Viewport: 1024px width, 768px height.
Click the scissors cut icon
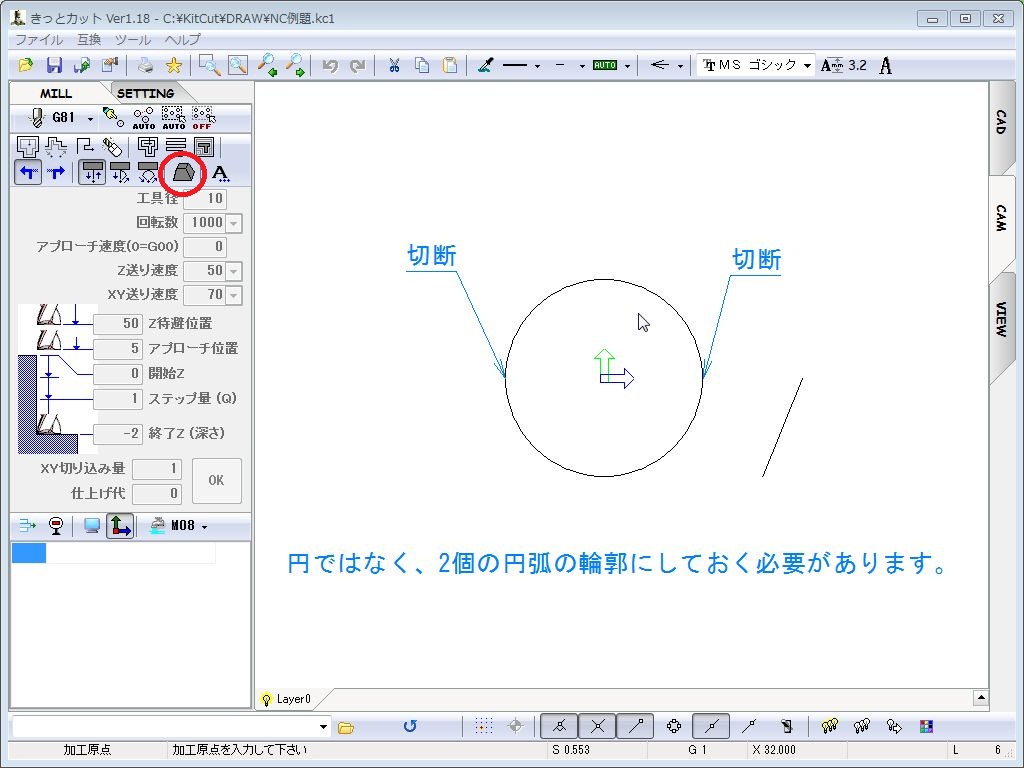pyautogui.click(x=394, y=65)
